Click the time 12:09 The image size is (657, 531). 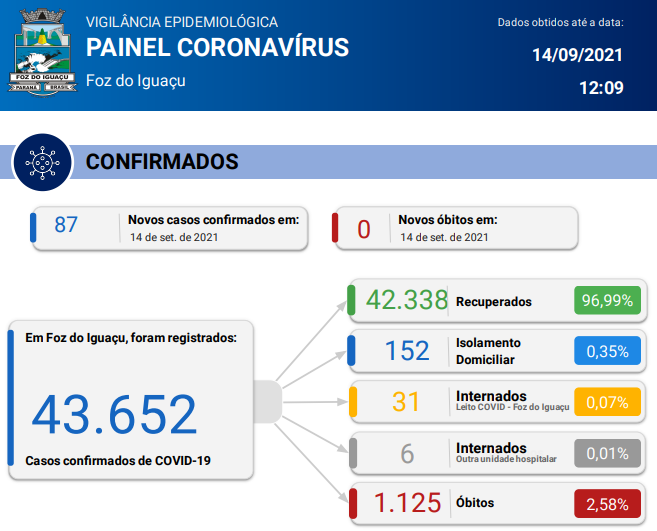(x=601, y=88)
